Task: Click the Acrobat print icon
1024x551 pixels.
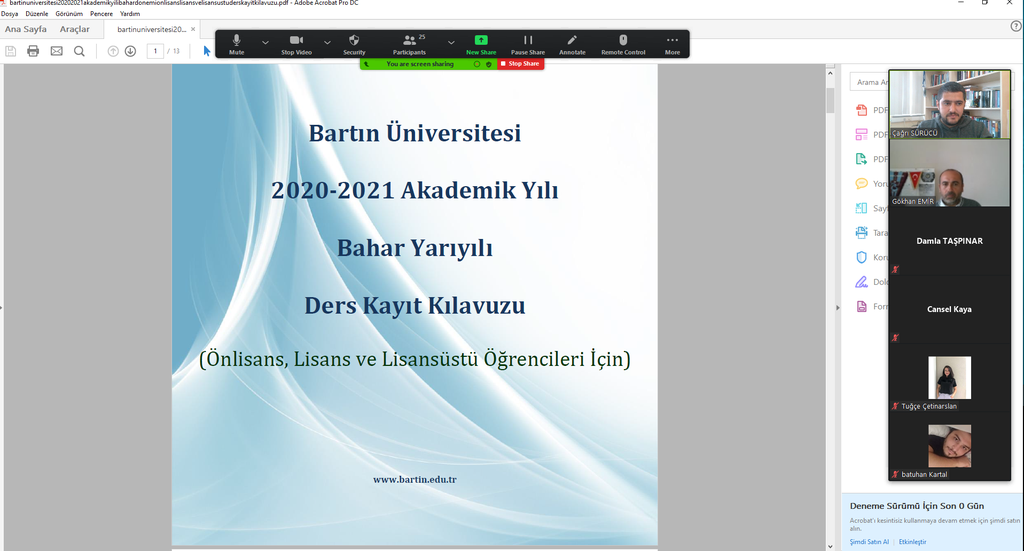Action: coord(33,51)
